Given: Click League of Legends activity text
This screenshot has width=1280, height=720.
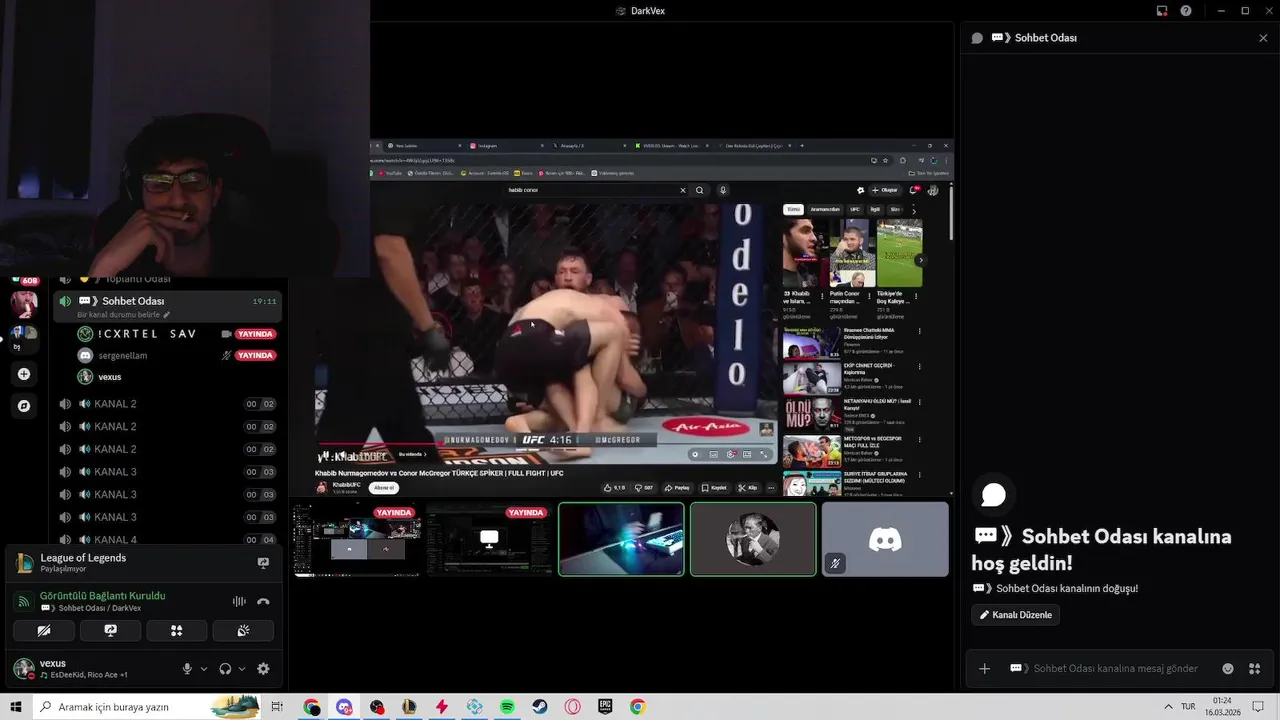Looking at the screenshot, I should (83, 558).
